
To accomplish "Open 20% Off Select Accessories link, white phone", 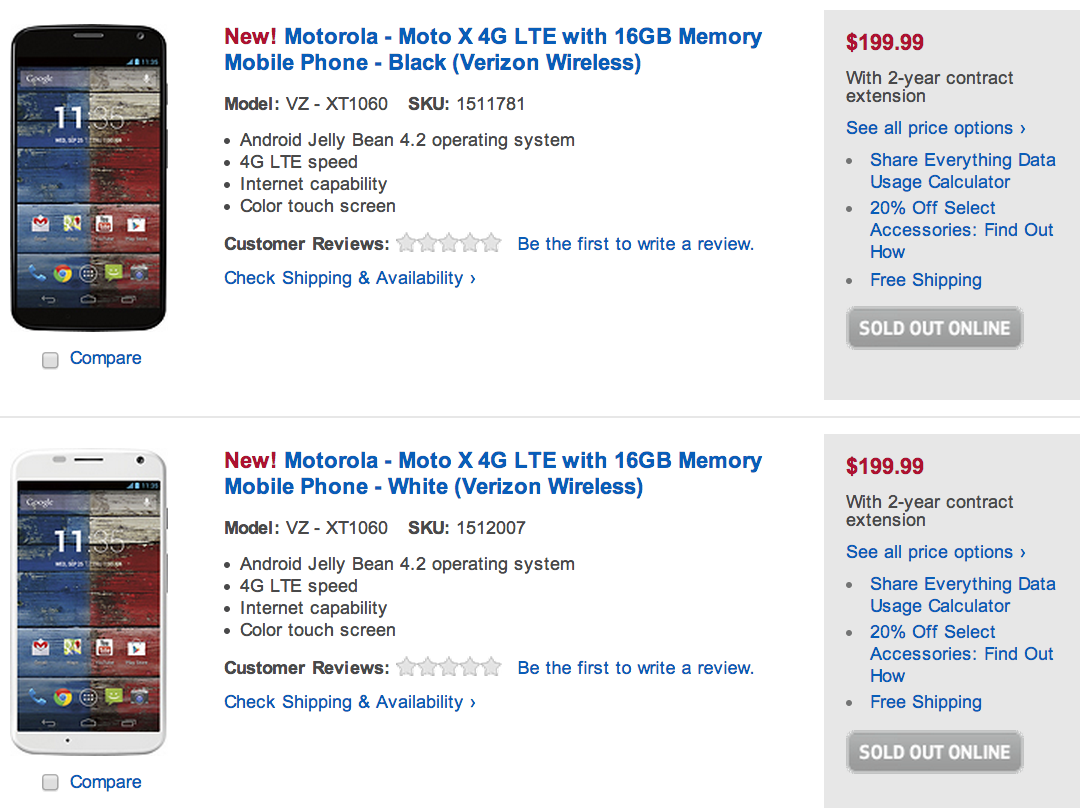I will pos(961,654).
